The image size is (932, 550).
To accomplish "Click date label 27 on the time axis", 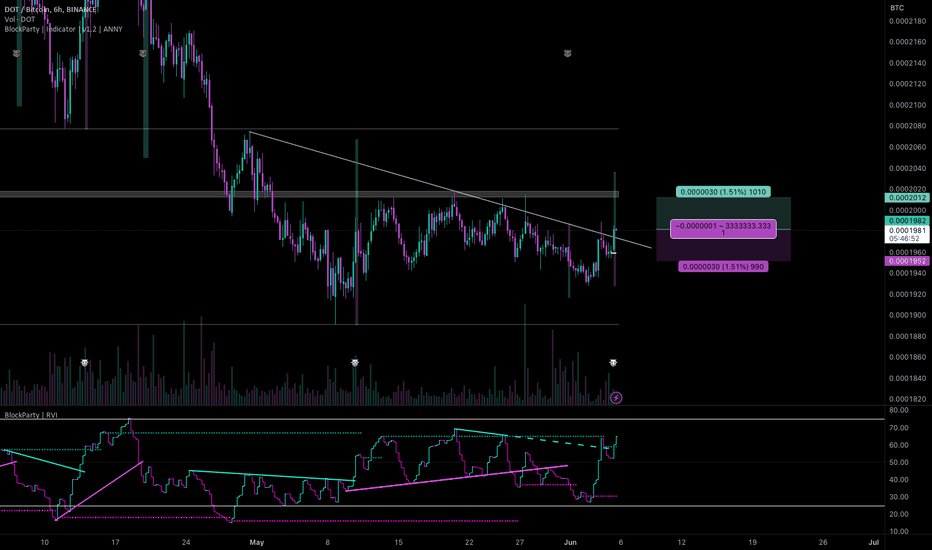I will tap(520, 542).
